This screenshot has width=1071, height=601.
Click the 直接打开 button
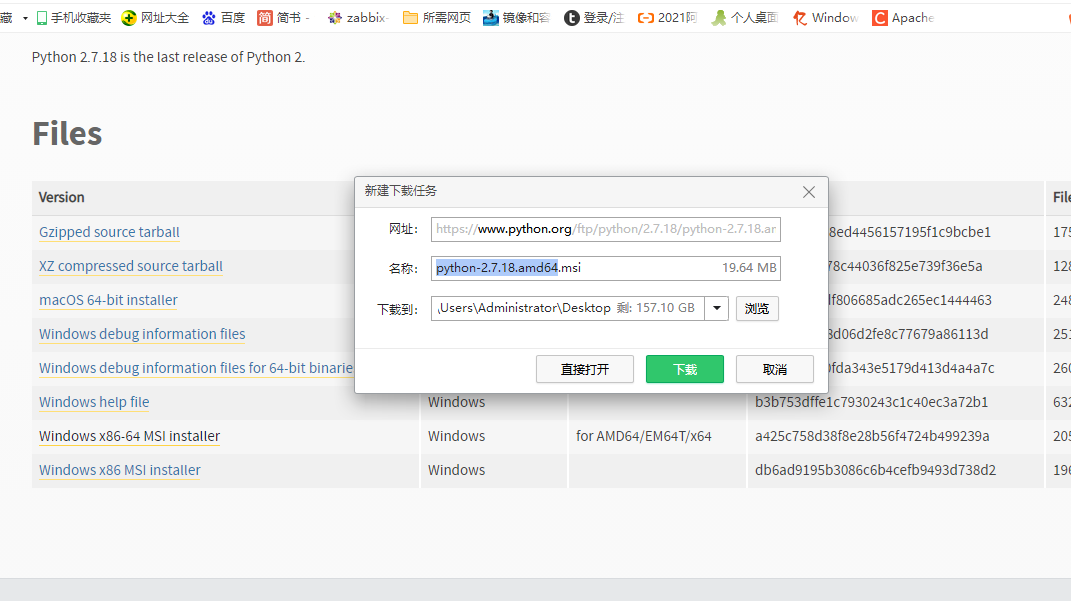click(585, 369)
